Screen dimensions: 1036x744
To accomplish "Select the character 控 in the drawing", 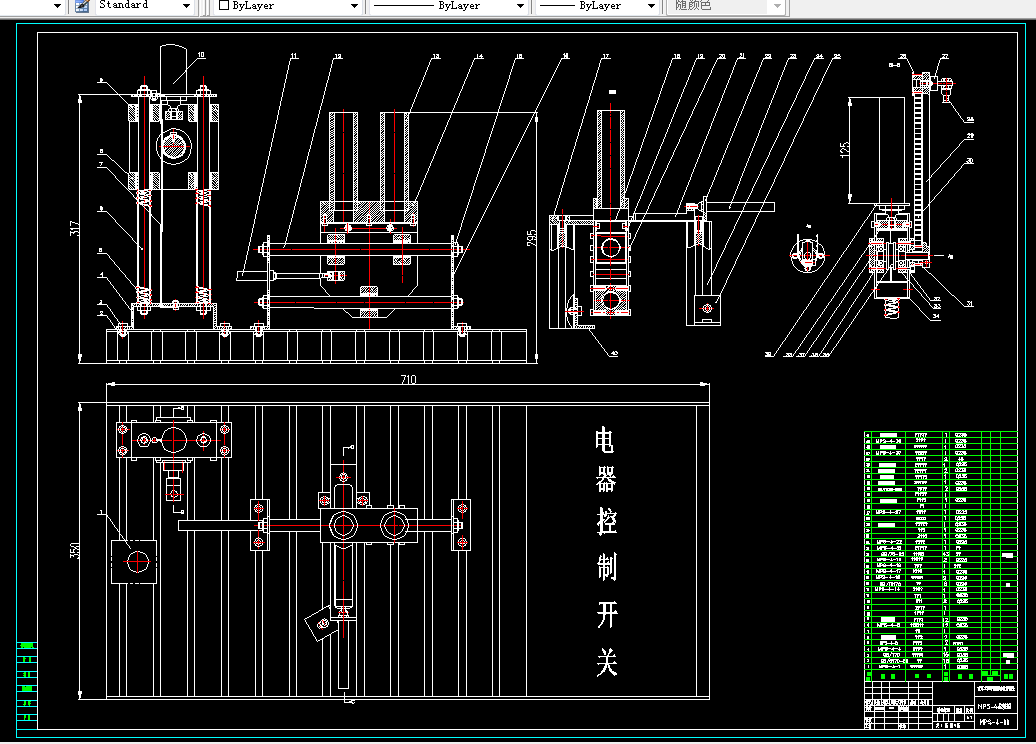I will pos(607,522).
